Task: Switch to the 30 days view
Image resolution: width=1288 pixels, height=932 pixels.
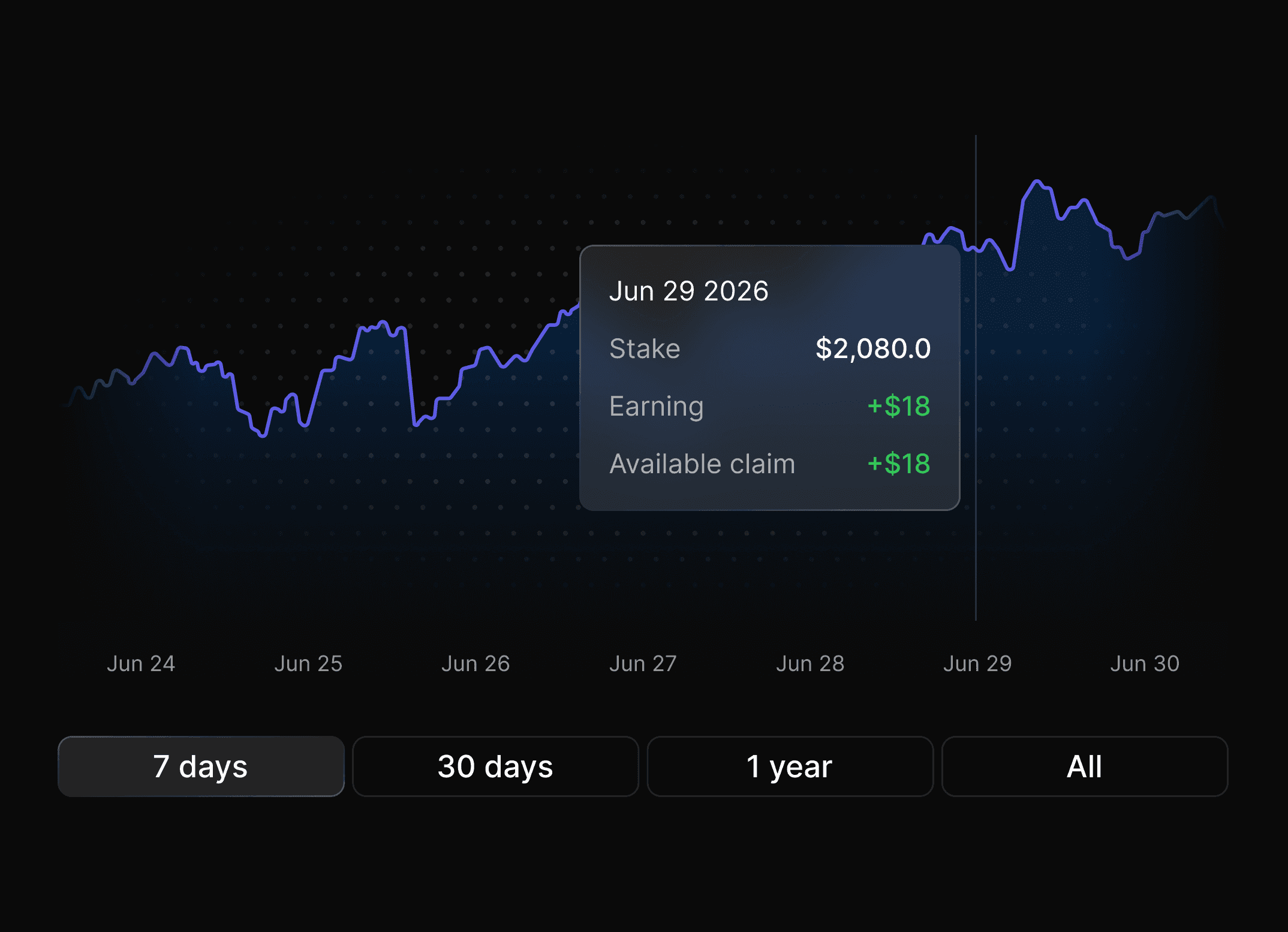Action: point(495,766)
